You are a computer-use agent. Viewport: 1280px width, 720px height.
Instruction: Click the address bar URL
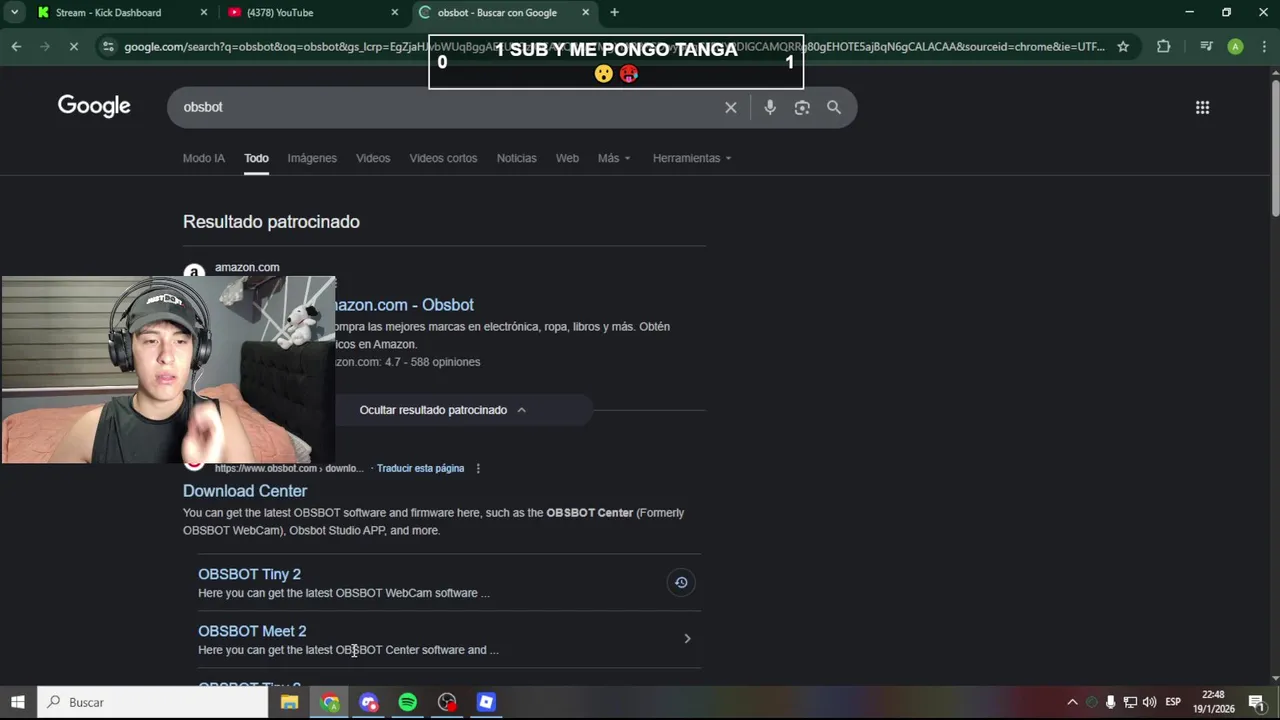[x=614, y=46]
